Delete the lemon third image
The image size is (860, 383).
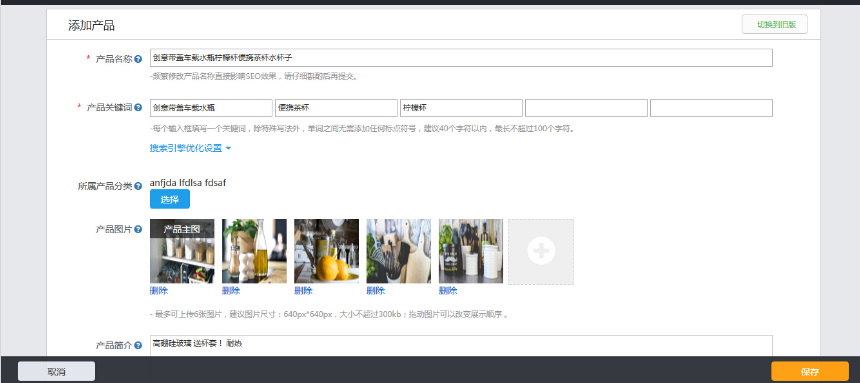[x=303, y=291]
